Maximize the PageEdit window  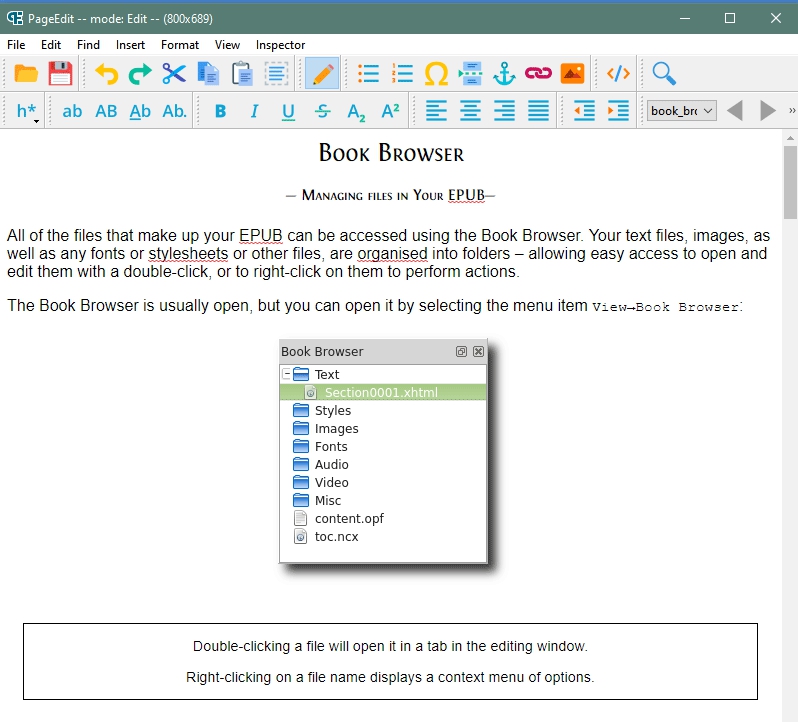(730, 18)
